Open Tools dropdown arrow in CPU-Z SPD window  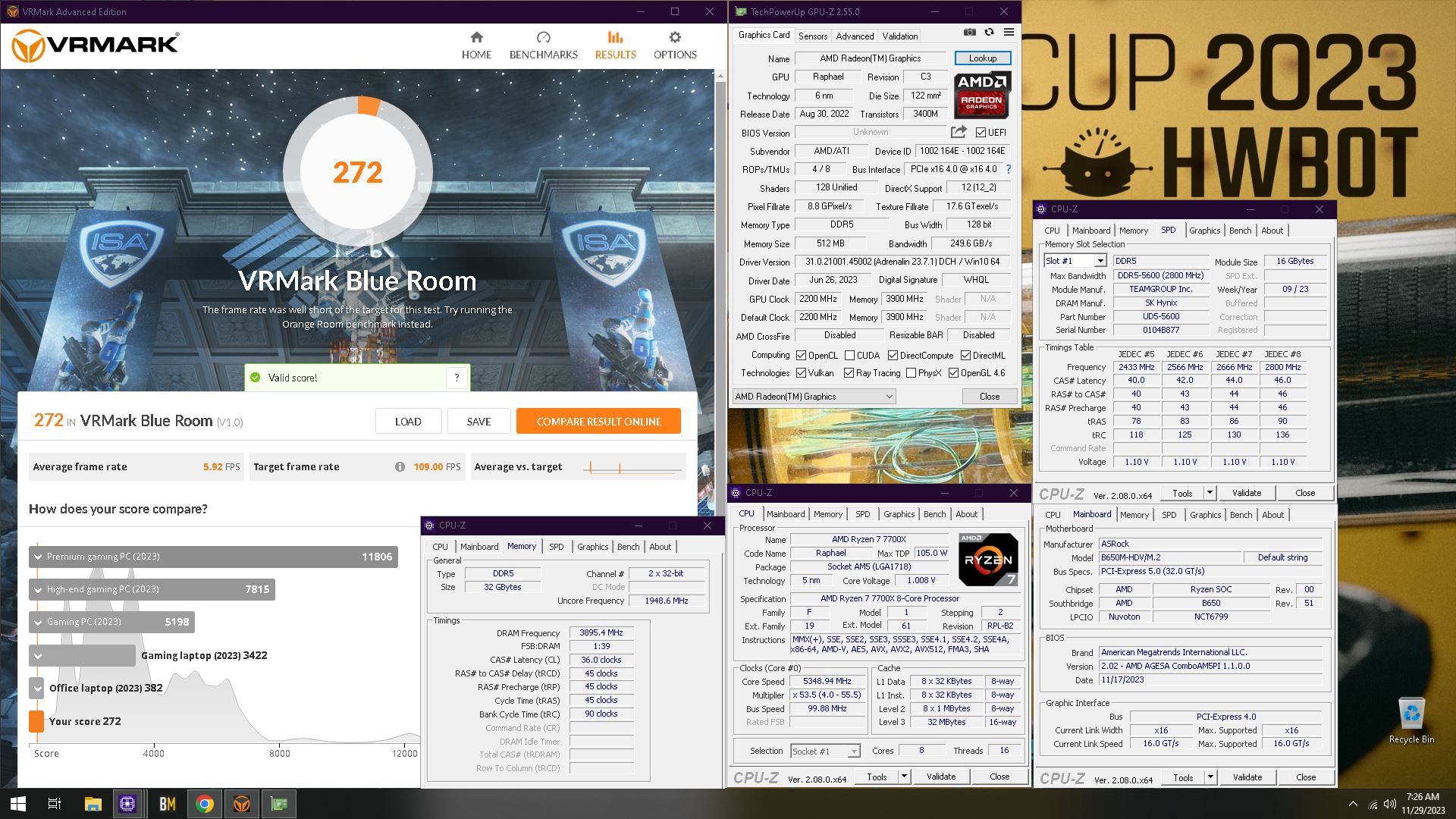click(x=1210, y=493)
